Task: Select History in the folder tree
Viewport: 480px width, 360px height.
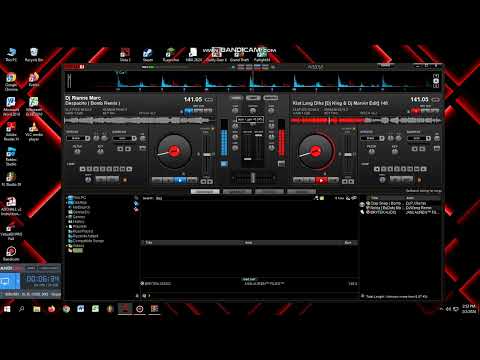Action: (79, 222)
